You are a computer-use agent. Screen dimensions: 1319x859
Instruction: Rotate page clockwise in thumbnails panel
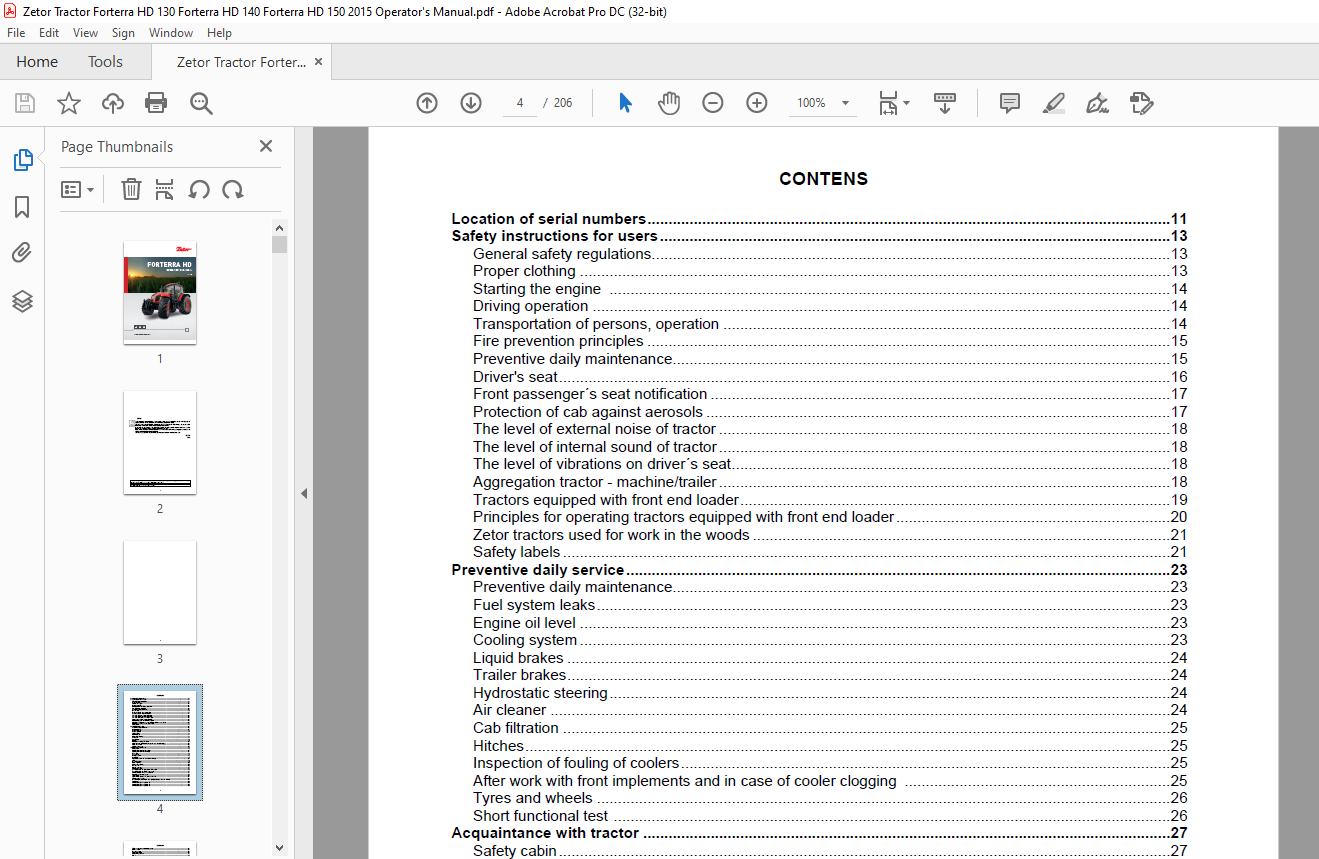[233, 189]
